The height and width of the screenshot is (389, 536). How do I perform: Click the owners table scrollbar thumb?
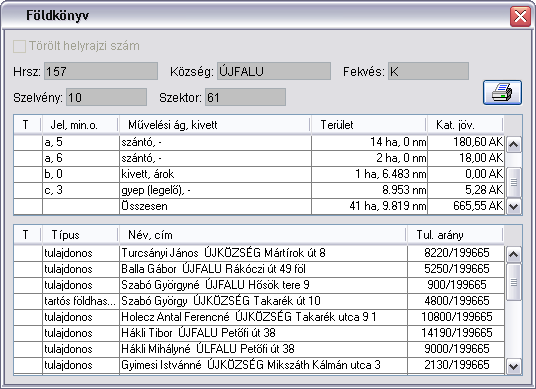click(x=513, y=282)
